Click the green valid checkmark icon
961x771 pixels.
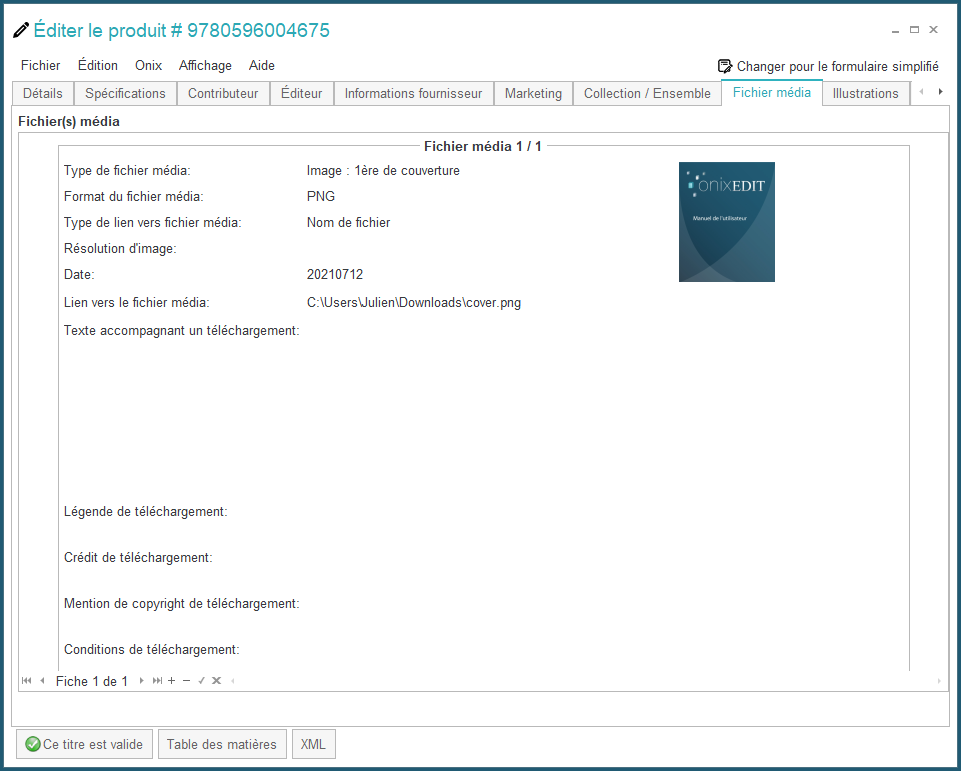32,744
